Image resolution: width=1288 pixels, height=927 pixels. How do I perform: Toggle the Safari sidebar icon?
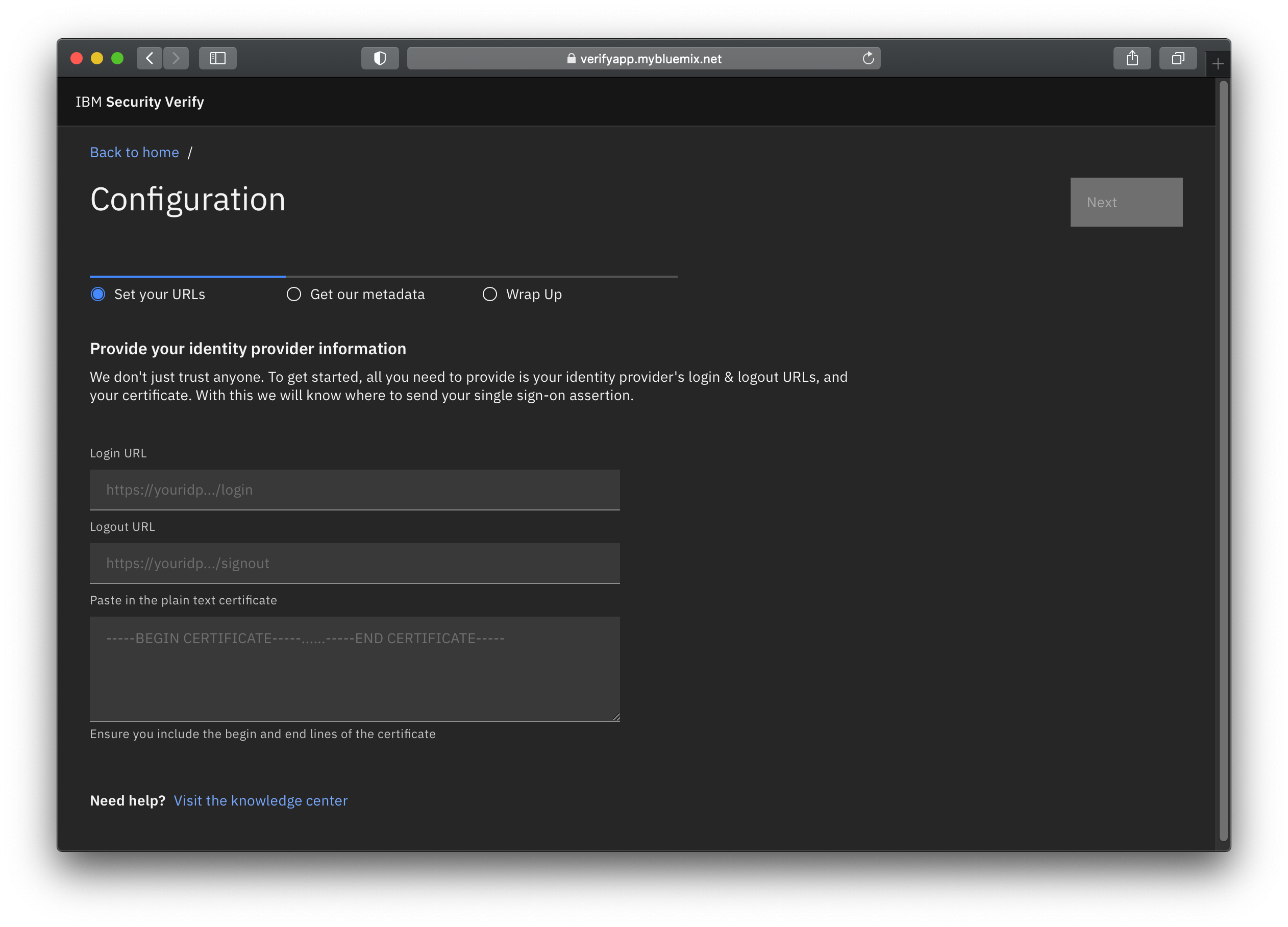click(x=217, y=58)
